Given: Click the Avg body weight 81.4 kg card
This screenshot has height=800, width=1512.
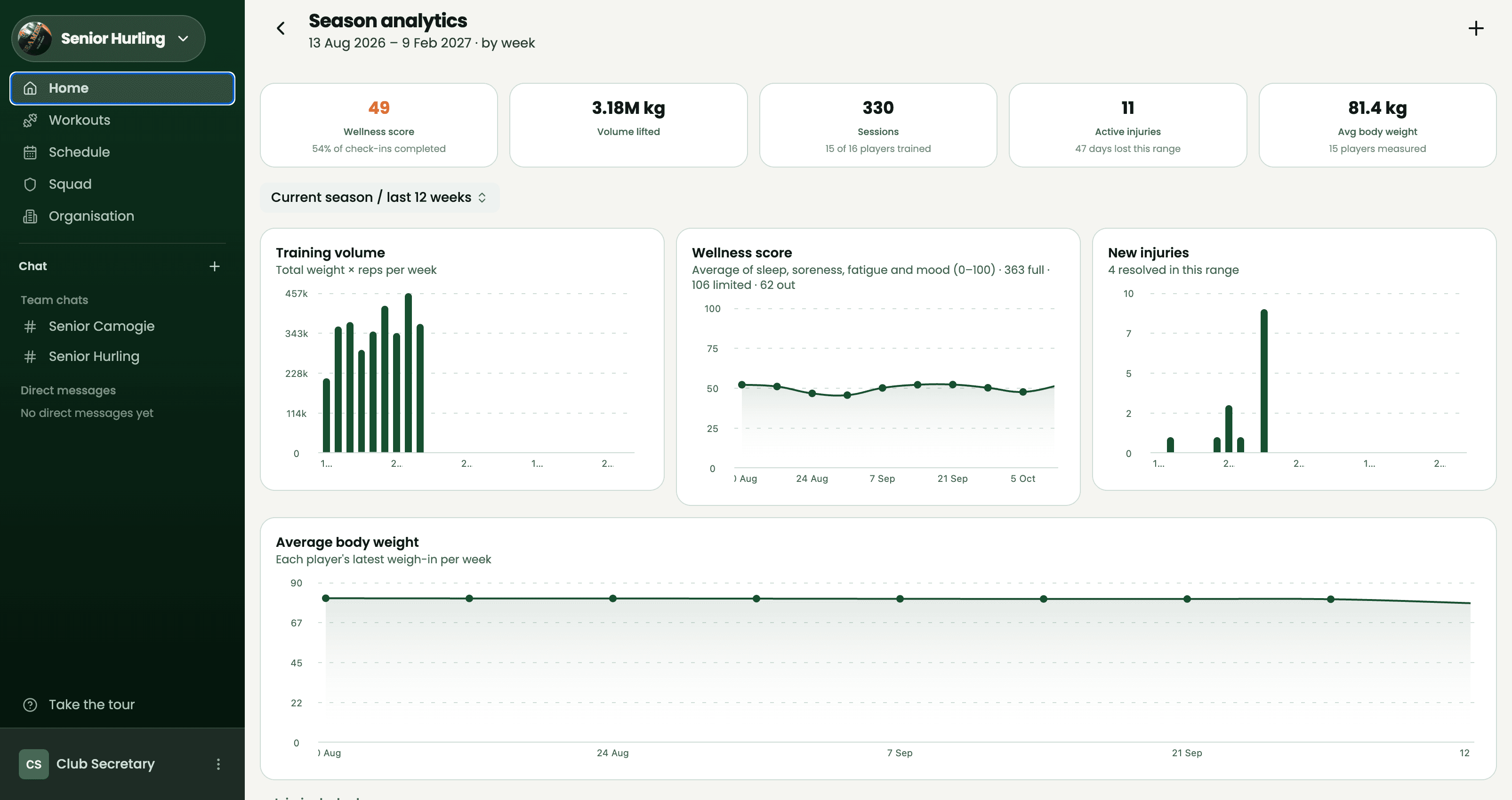Looking at the screenshot, I should click(1377, 125).
